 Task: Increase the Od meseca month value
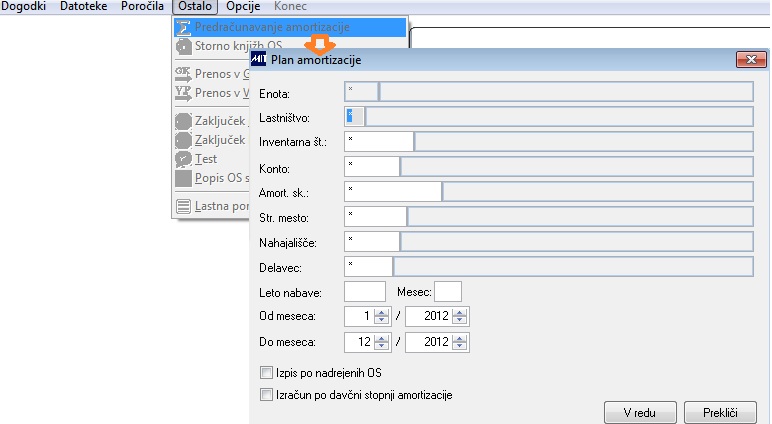tap(381, 312)
